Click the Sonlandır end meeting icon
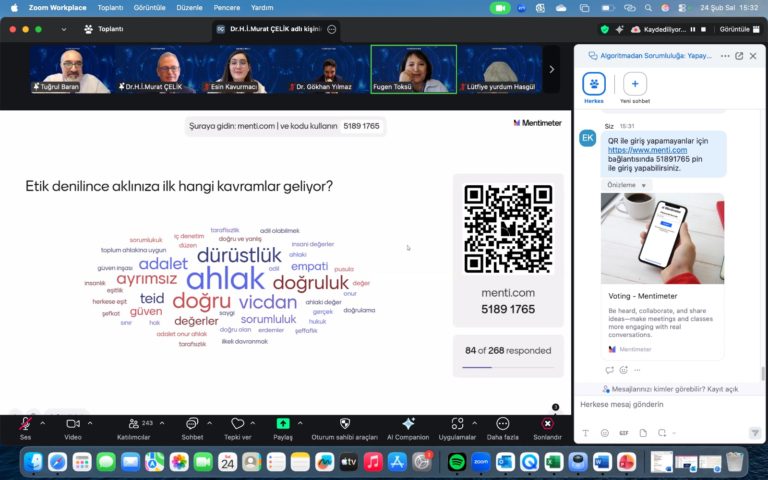 click(x=547, y=424)
